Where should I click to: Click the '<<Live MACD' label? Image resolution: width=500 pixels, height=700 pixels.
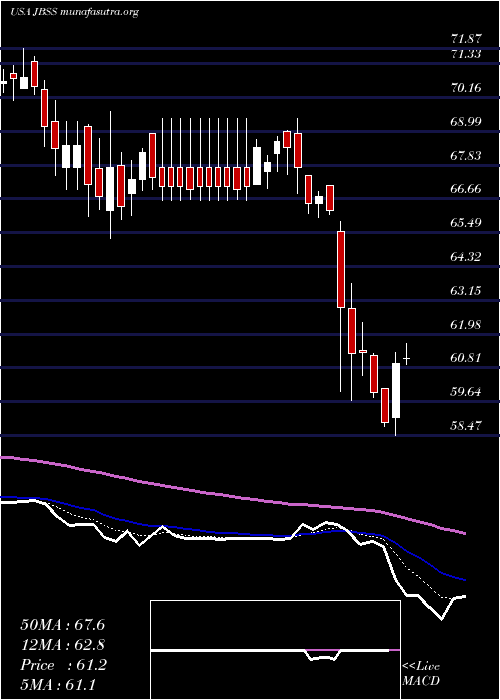(x=421, y=674)
